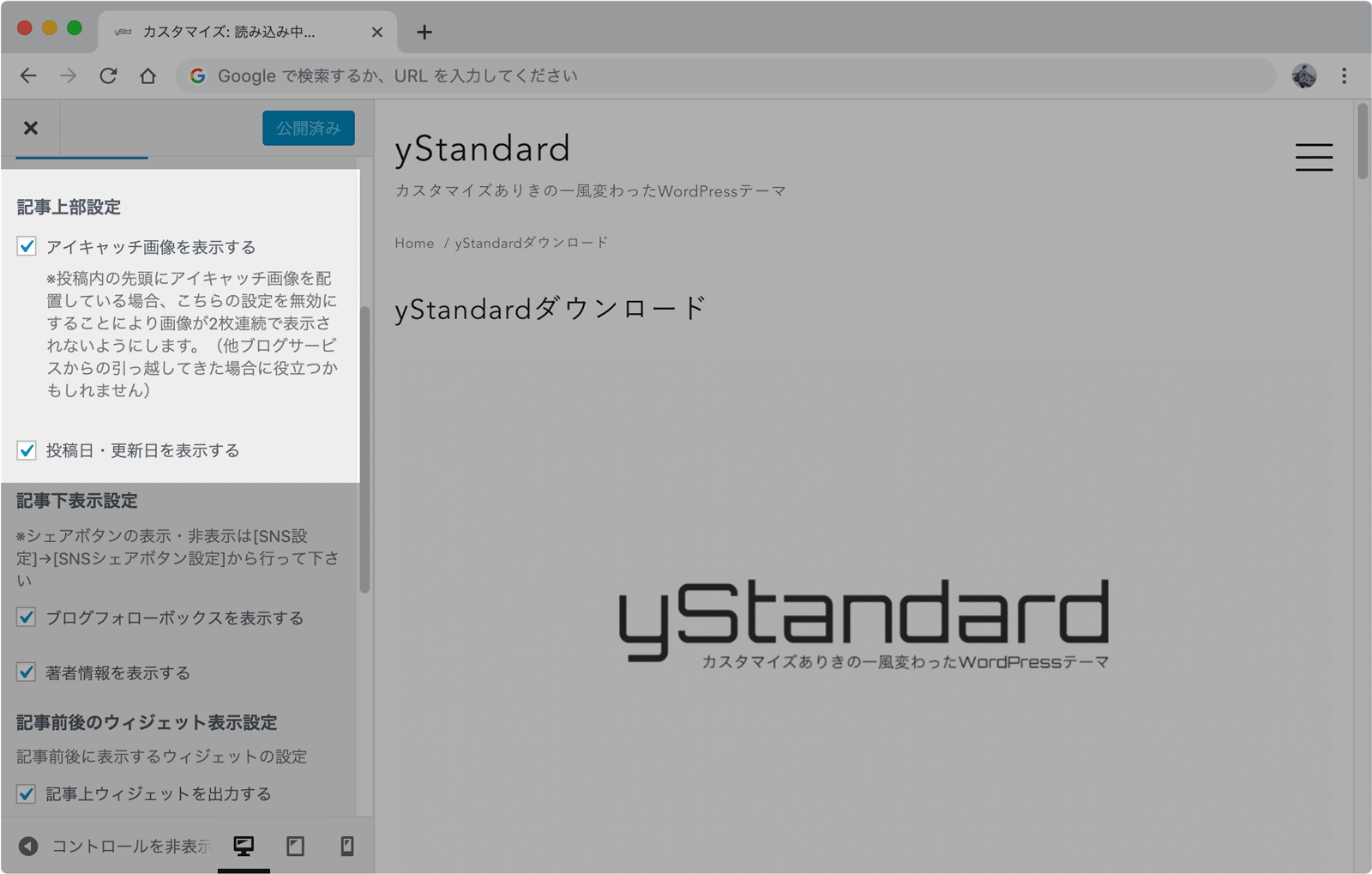
Task: Click the customizer panel scrollbar
Action: [x=364, y=449]
